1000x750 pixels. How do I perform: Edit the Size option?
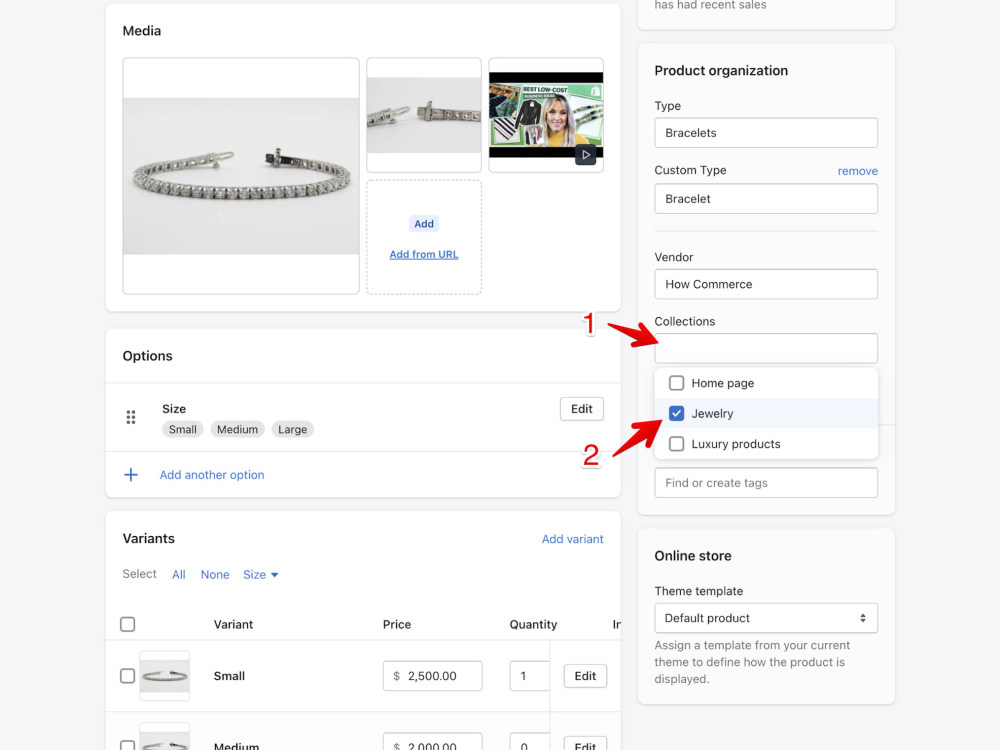coord(582,409)
